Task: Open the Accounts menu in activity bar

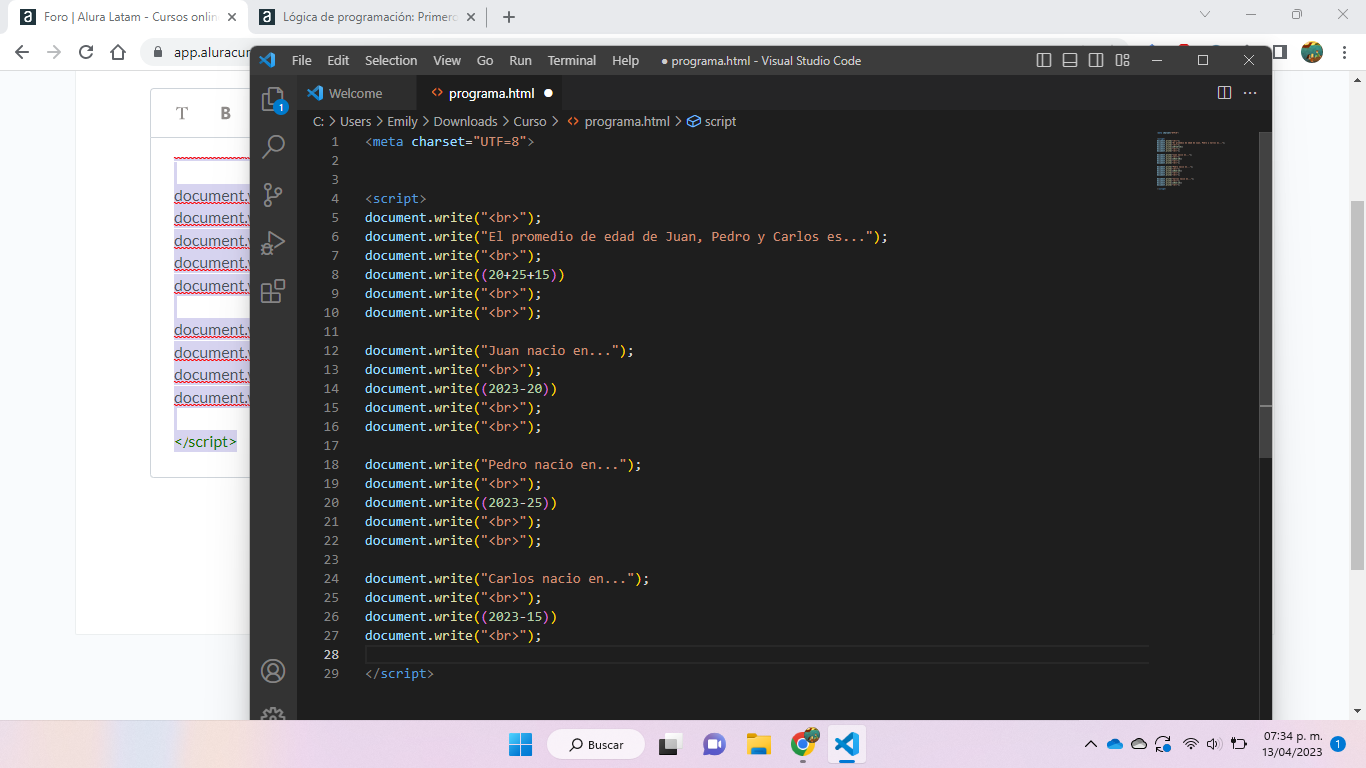Action: 273,671
